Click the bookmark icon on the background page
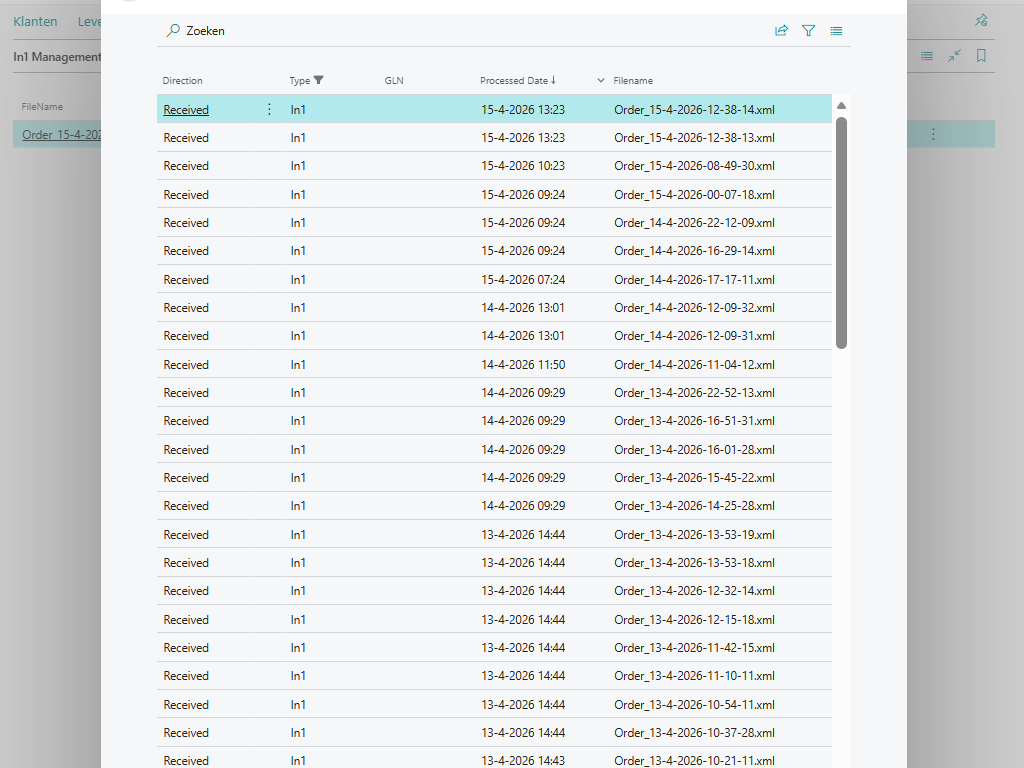 (981, 56)
